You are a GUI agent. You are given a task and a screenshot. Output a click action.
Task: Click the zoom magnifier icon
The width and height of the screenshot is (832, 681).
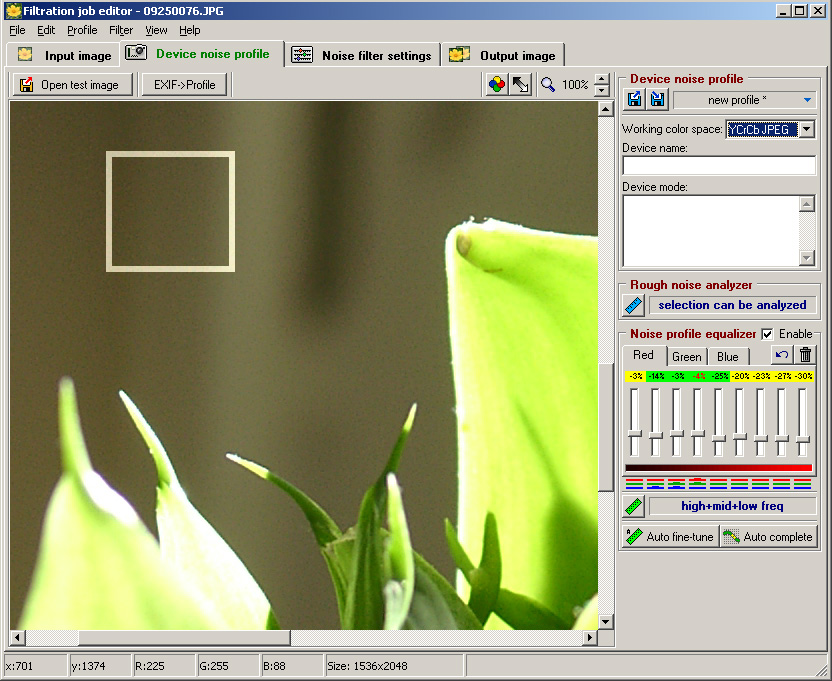548,85
